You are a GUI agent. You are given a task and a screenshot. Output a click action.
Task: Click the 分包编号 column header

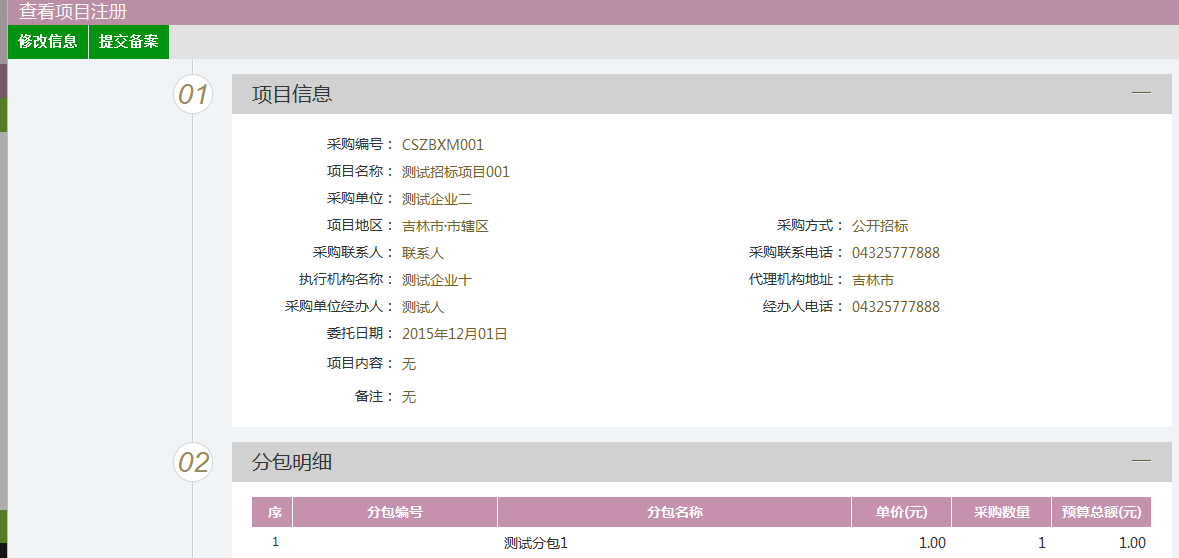pyautogui.click(x=395, y=512)
